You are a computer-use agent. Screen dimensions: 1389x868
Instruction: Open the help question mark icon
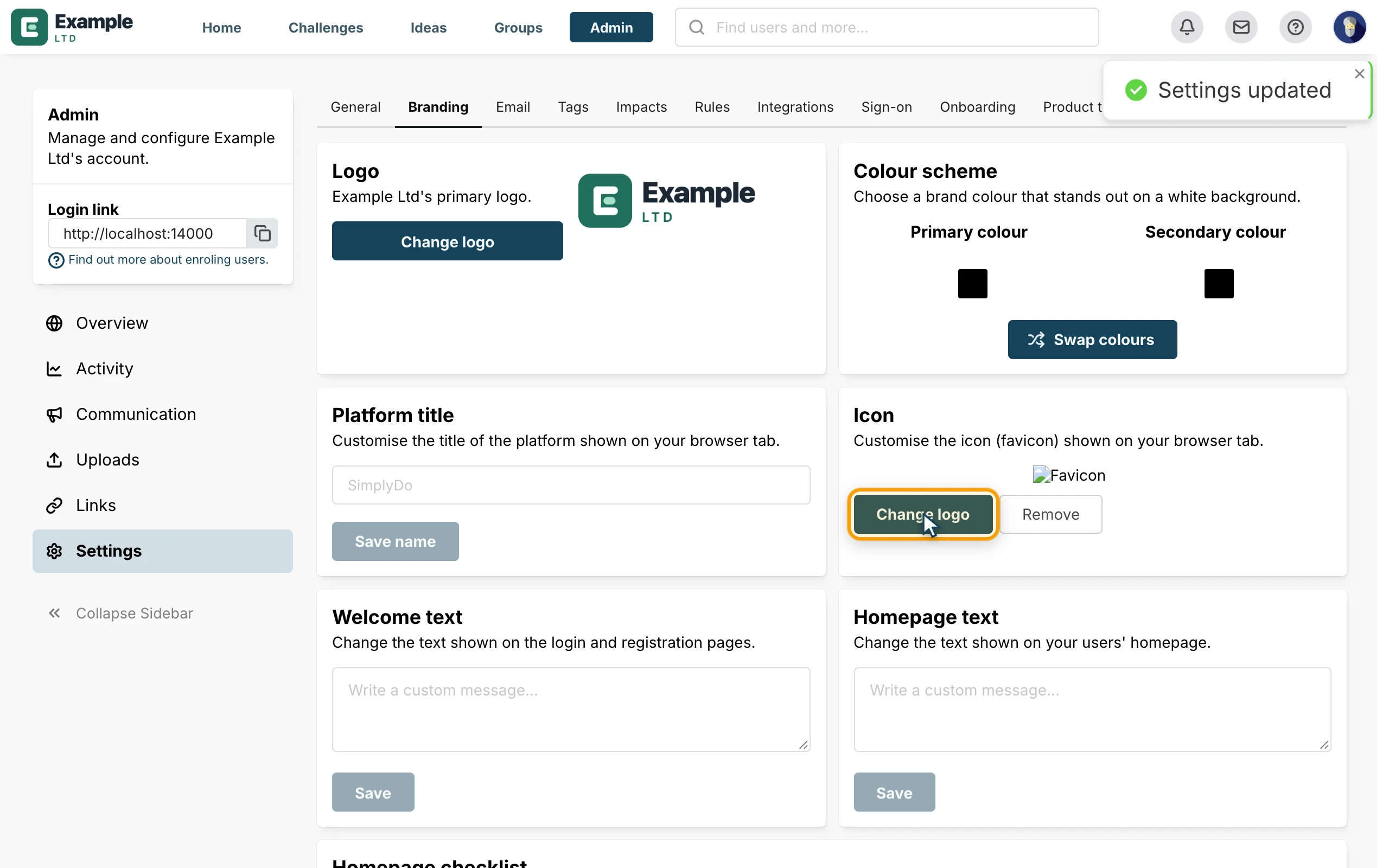click(x=1295, y=27)
